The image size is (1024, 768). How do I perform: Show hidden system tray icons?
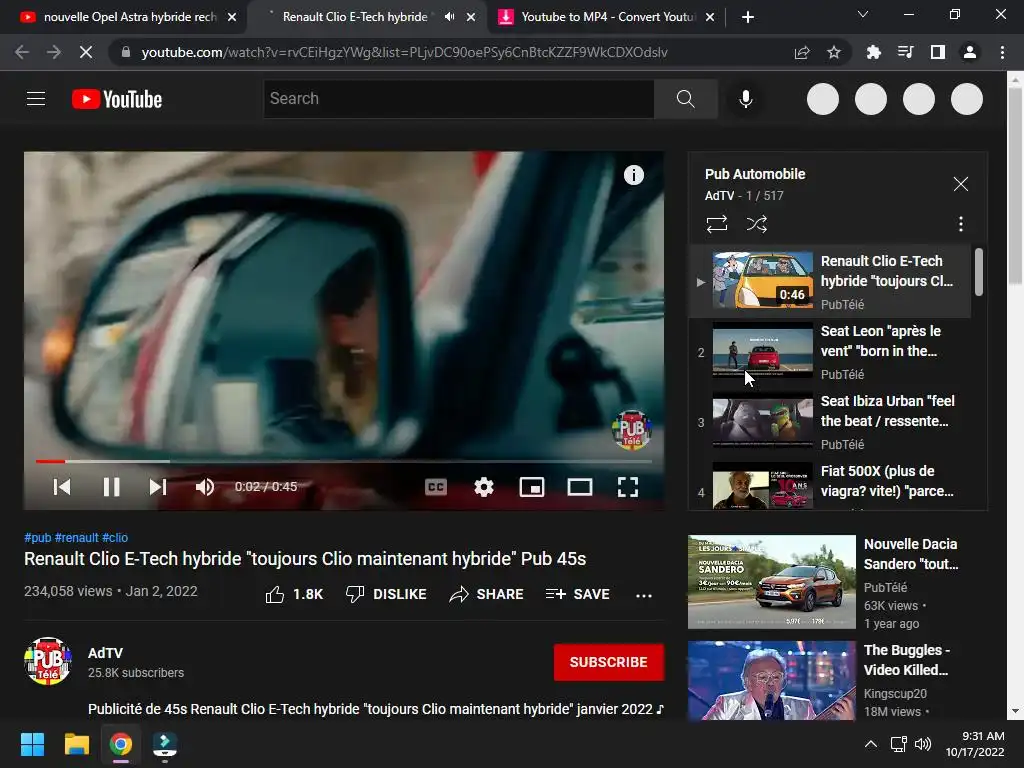pos(871,743)
